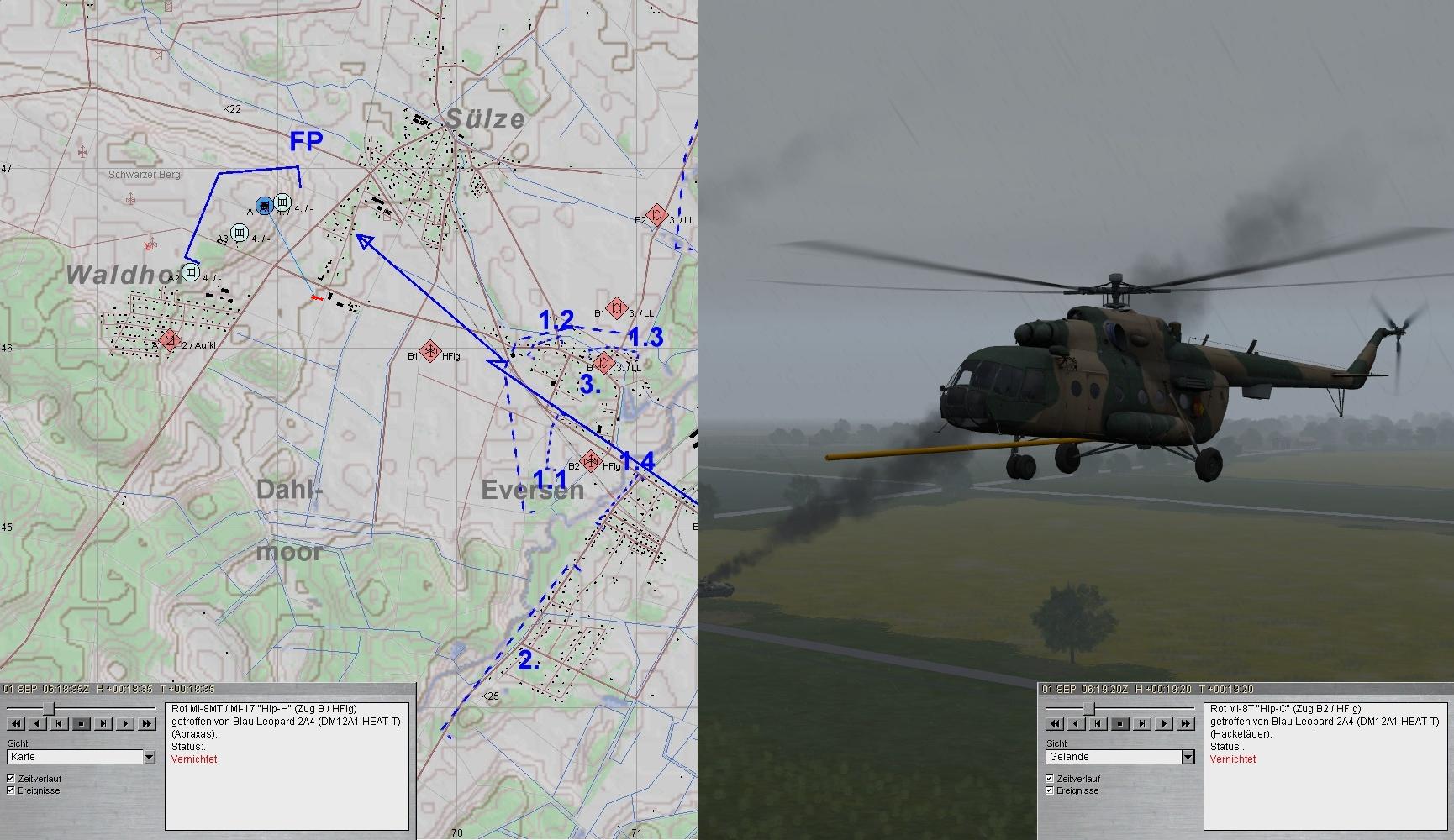
Task: Click the Hip-C event text in terrain log
Action: click(1284, 709)
